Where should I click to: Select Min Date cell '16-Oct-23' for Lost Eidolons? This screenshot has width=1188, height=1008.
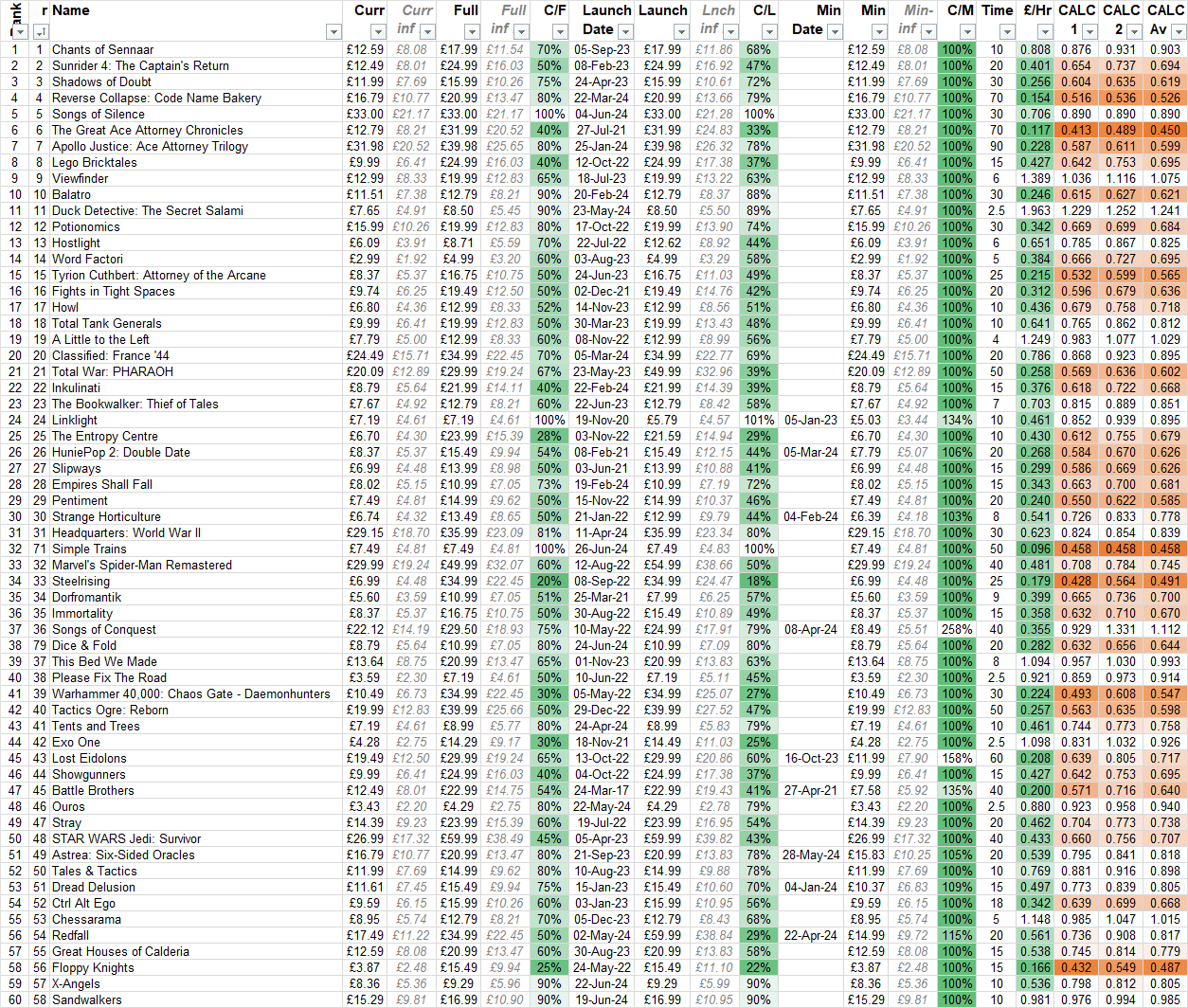pos(811,758)
